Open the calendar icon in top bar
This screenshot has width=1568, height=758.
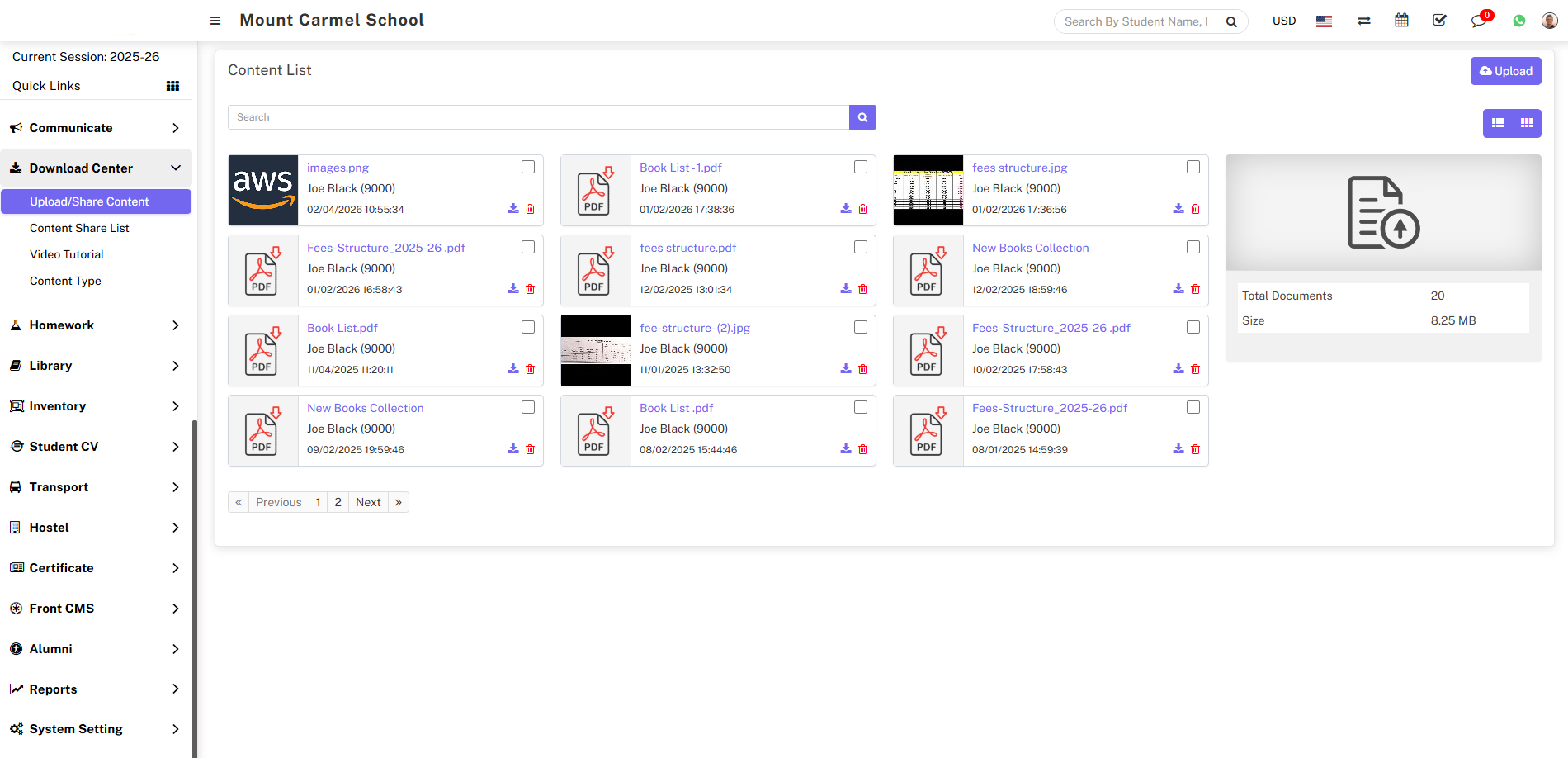click(1401, 21)
